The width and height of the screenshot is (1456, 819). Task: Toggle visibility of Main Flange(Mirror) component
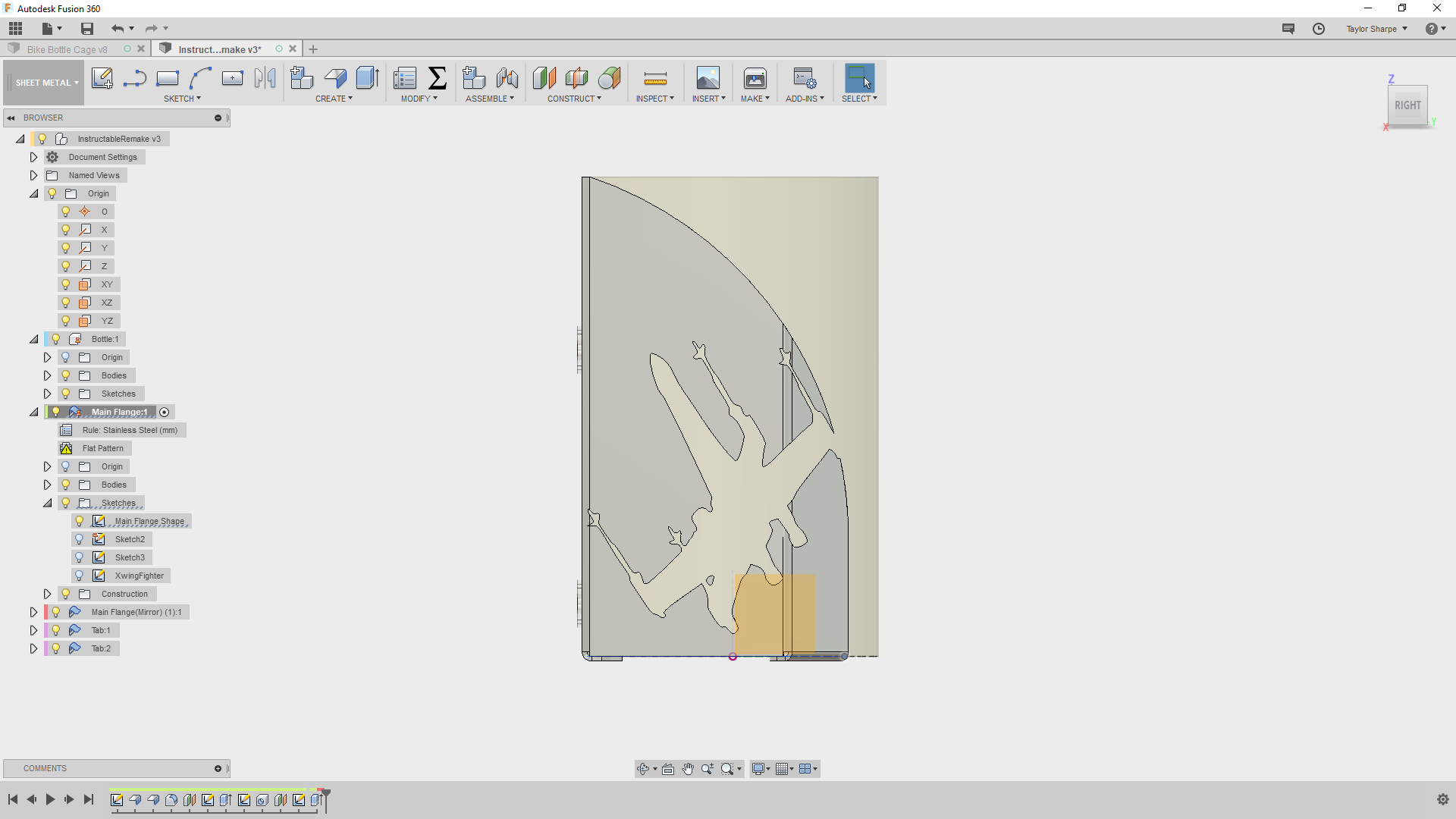pyautogui.click(x=56, y=612)
